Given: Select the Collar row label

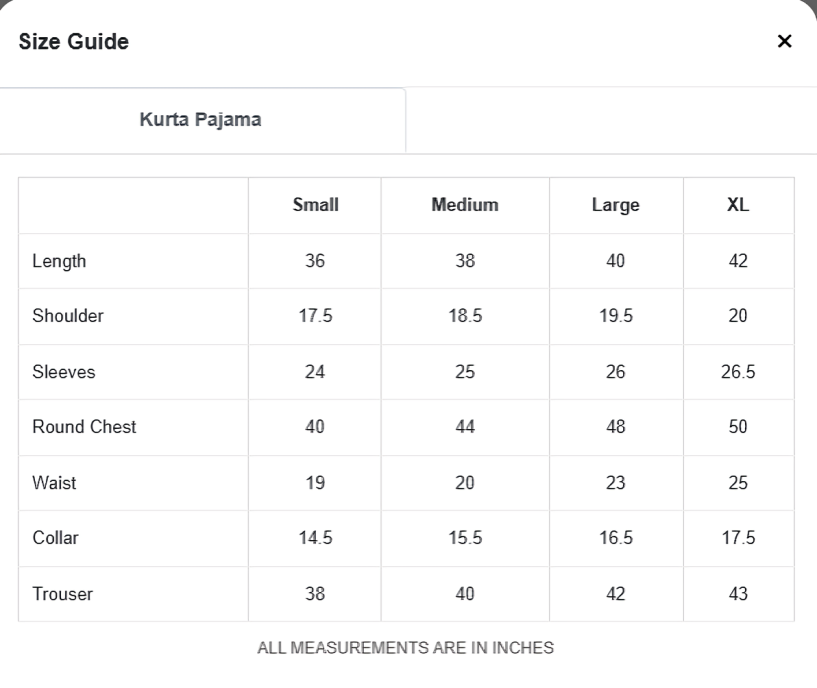Looking at the screenshot, I should (55, 538).
